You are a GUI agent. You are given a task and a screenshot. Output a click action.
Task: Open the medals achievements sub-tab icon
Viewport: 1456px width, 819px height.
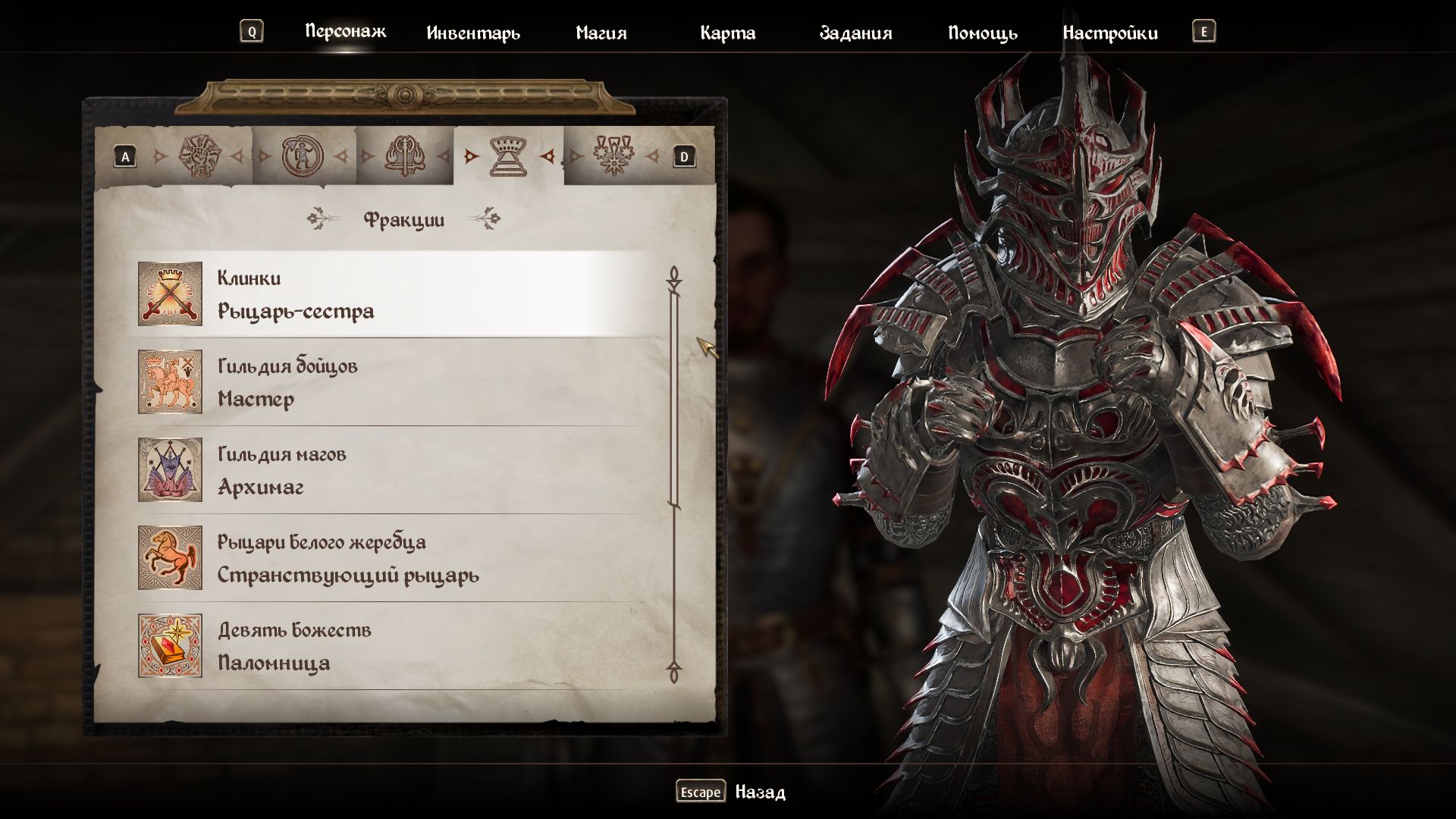(613, 156)
